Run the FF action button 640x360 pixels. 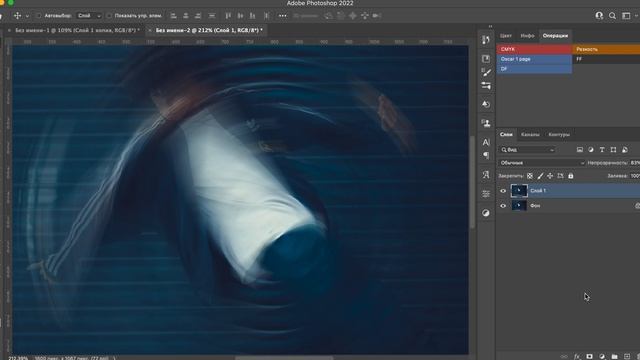(x=606, y=59)
